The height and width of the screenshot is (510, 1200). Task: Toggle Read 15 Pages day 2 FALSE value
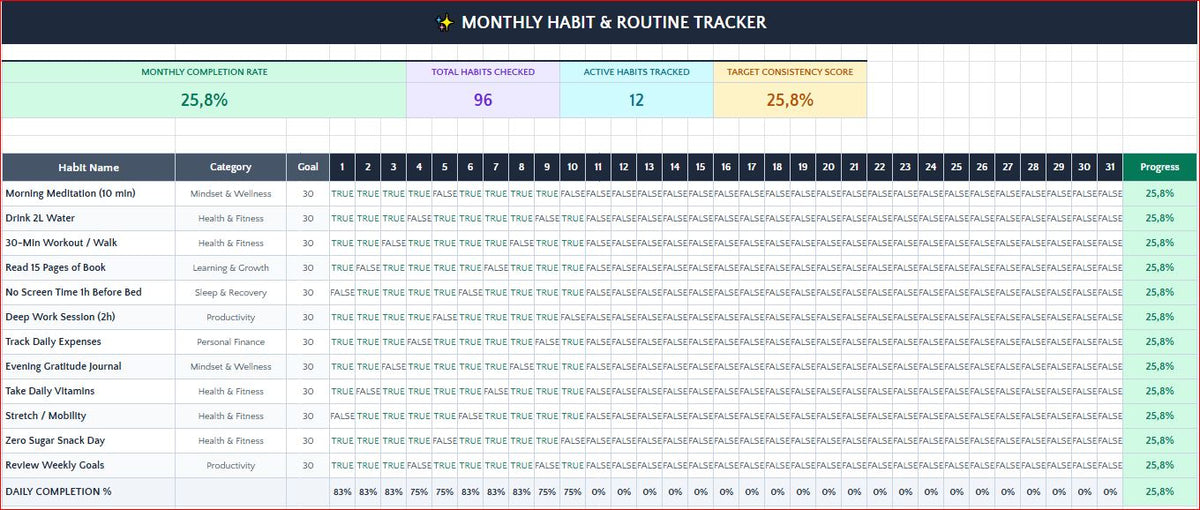pyautogui.click(x=368, y=268)
